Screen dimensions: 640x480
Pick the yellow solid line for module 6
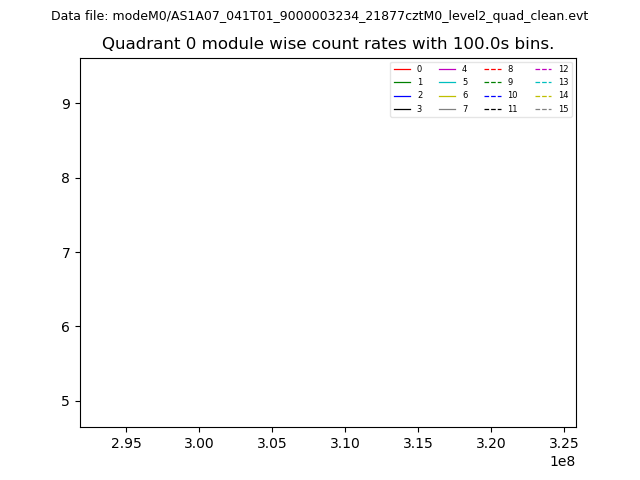(x=447, y=95)
